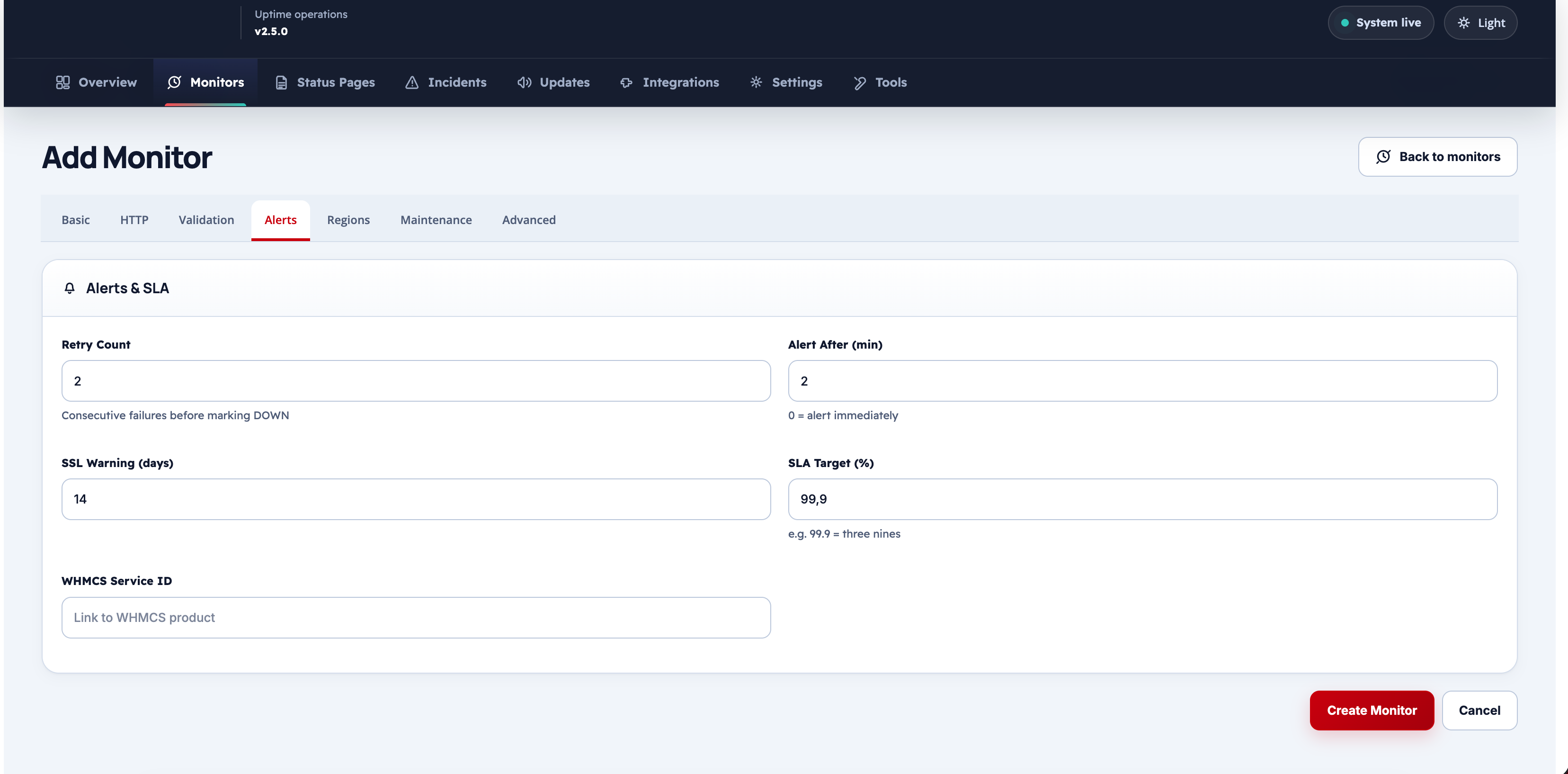Switch to the Advanced tab
Image resolution: width=1568 pixels, height=774 pixels.
pyautogui.click(x=529, y=220)
